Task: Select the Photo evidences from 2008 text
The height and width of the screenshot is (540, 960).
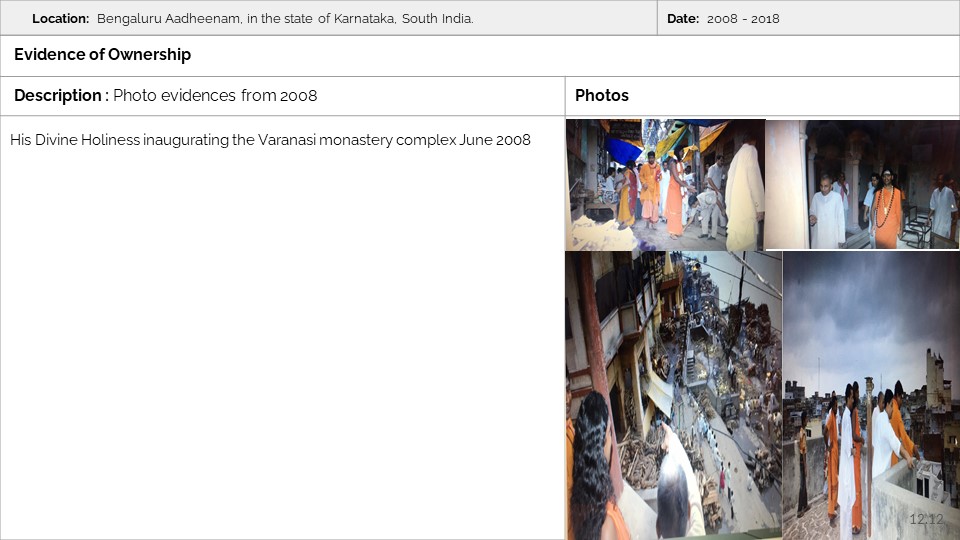Action: [215, 96]
